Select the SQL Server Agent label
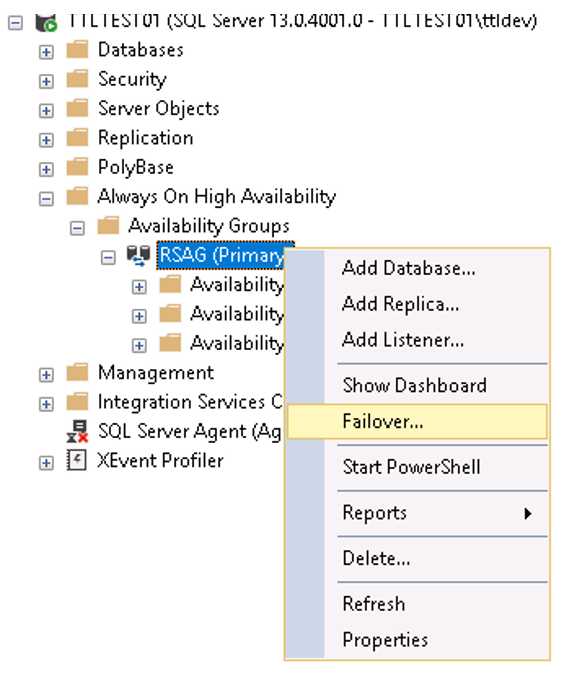The height and width of the screenshot is (683, 585). 190,431
